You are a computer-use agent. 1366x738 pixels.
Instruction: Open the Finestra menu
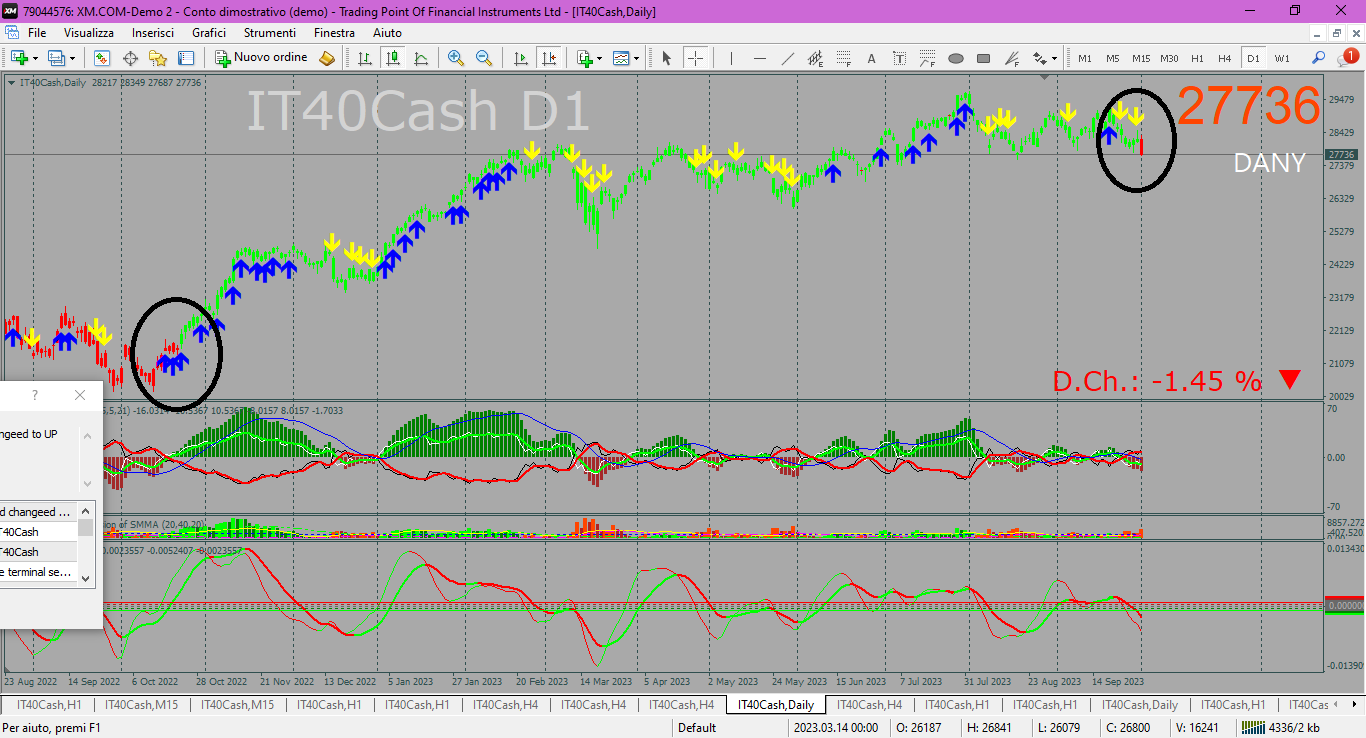[334, 32]
